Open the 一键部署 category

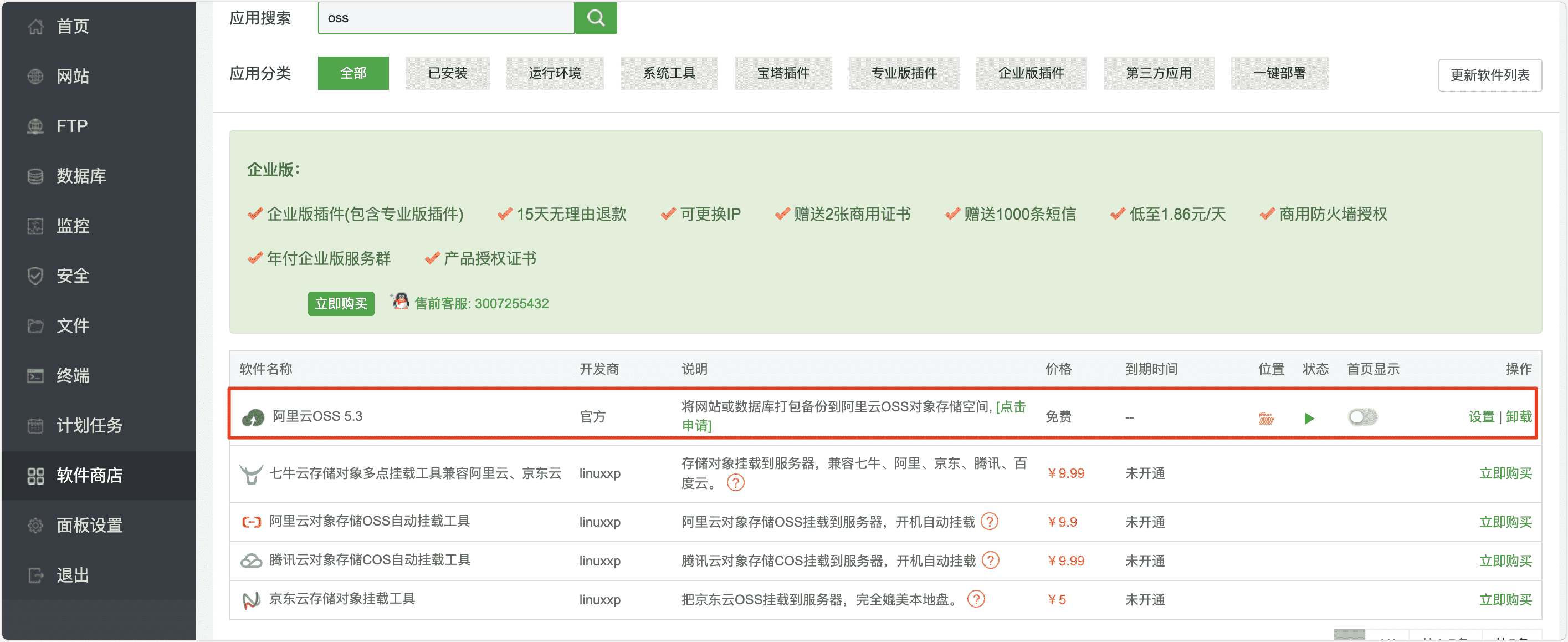click(1279, 73)
